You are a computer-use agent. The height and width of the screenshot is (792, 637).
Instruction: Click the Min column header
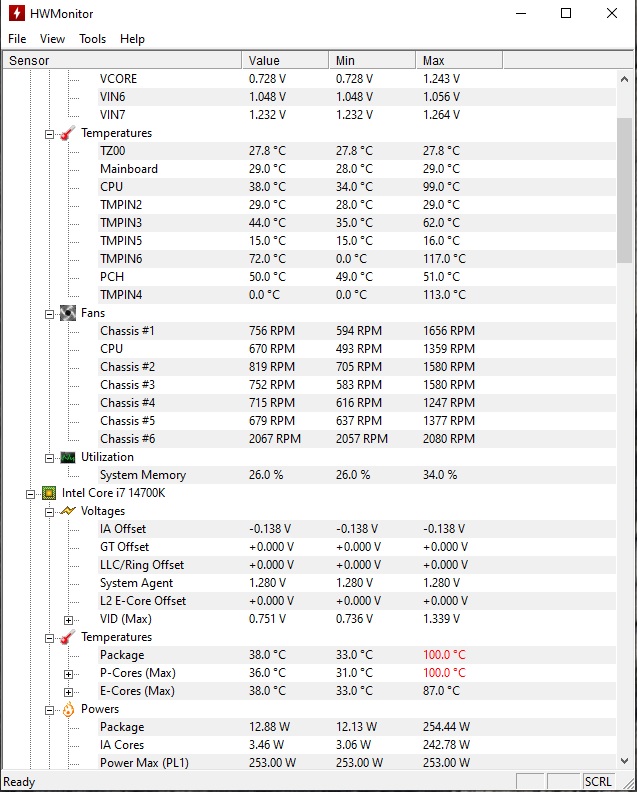(x=372, y=60)
